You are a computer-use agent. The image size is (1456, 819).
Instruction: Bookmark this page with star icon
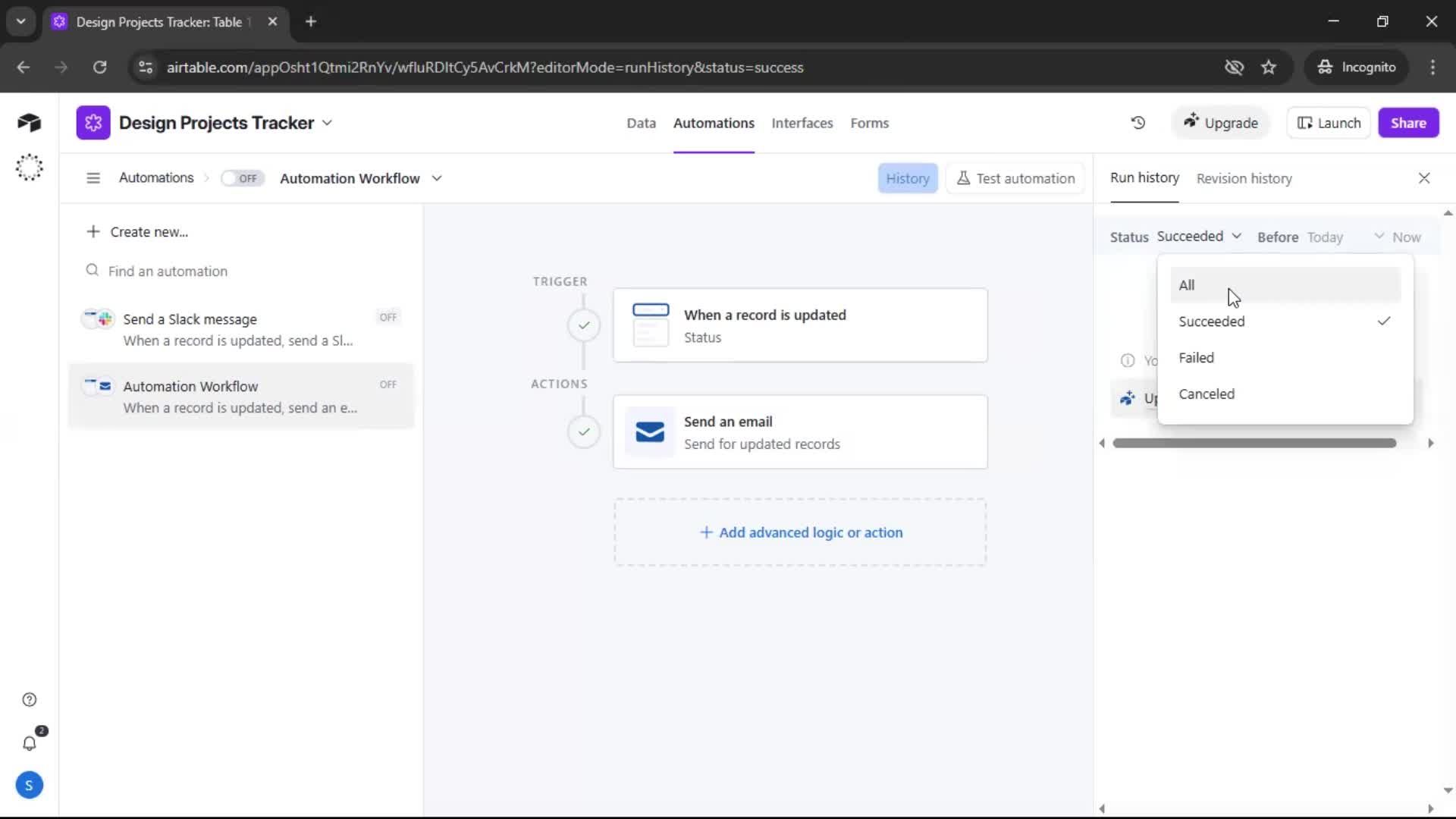1269,67
